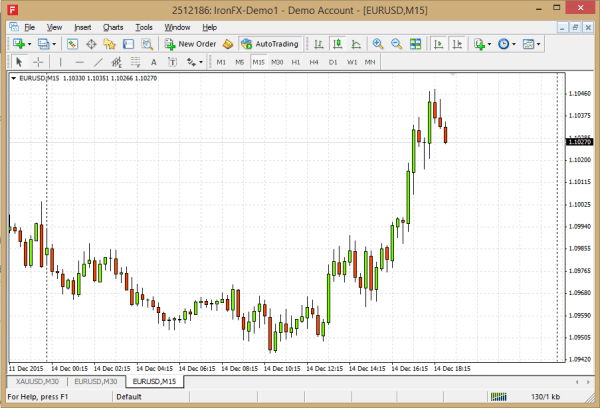
Task: Click the Periods clock icon
Action: [x=504, y=44]
